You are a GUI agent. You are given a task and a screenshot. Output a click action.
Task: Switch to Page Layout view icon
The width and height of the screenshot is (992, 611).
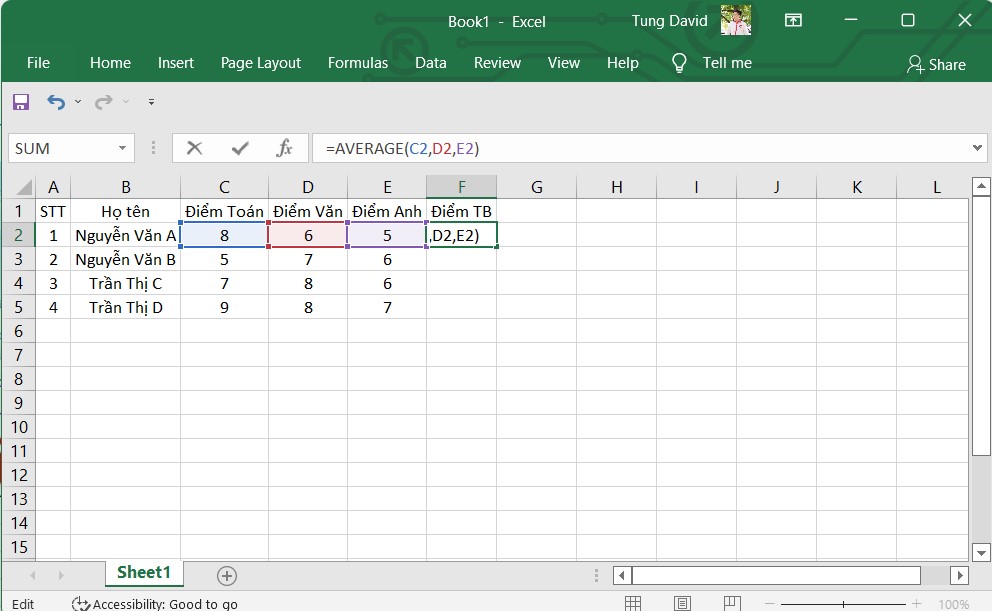pyautogui.click(x=682, y=604)
